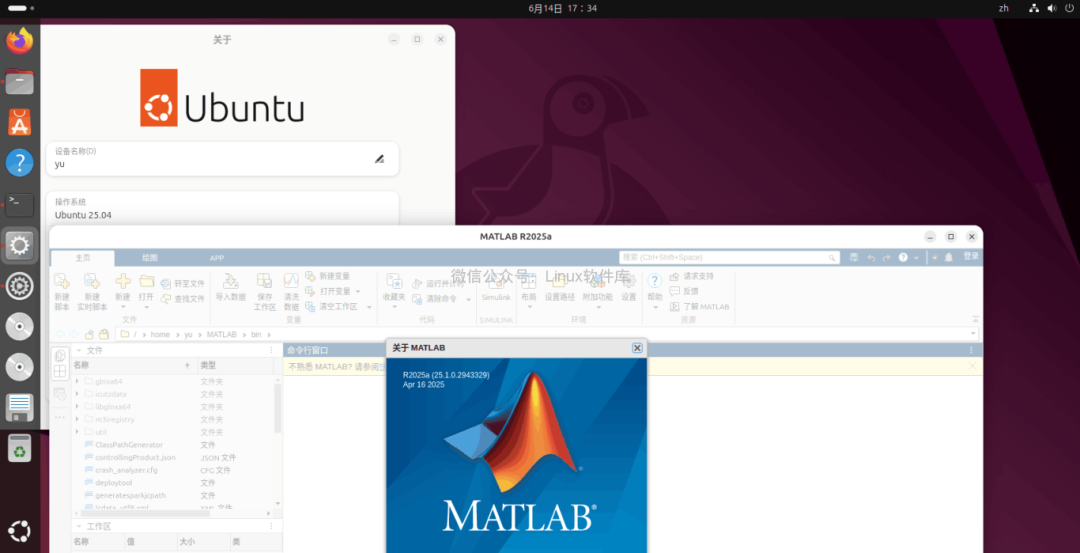Click the notification bell in MATLAB
1080x553 pixels.
[x=948, y=258]
